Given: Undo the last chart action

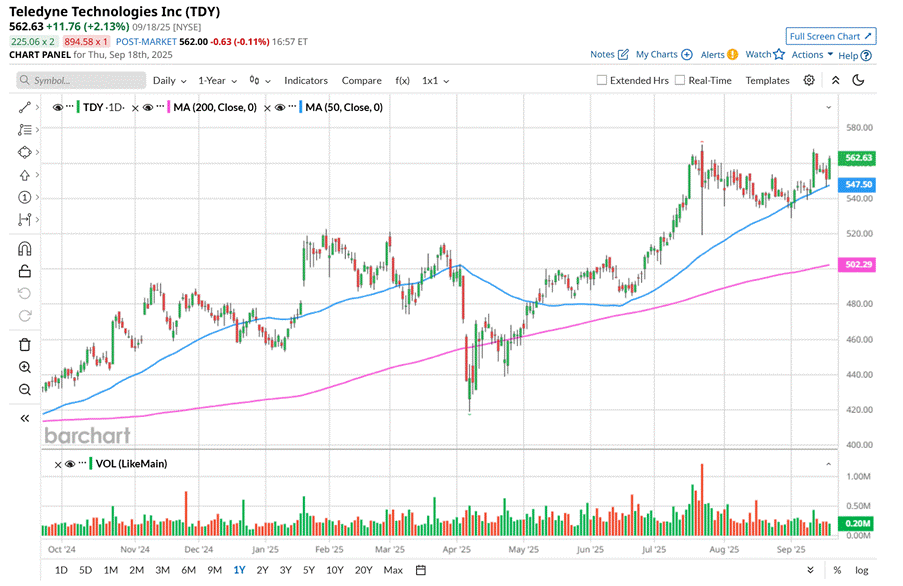Looking at the screenshot, I should click(24, 294).
